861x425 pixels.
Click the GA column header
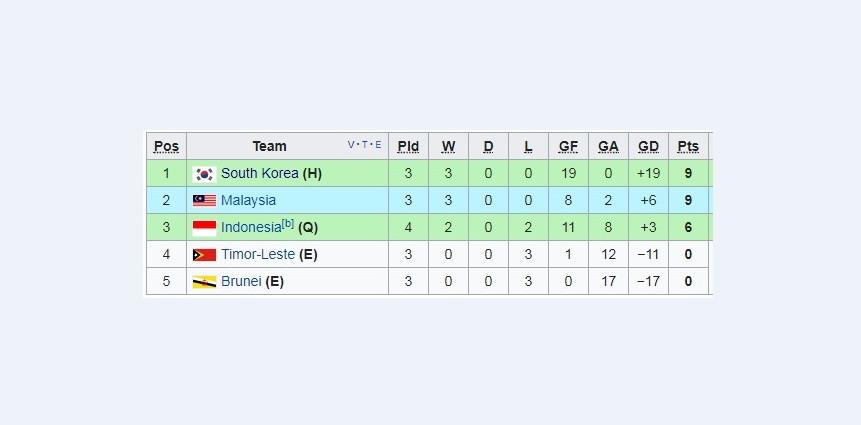[x=608, y=146]
